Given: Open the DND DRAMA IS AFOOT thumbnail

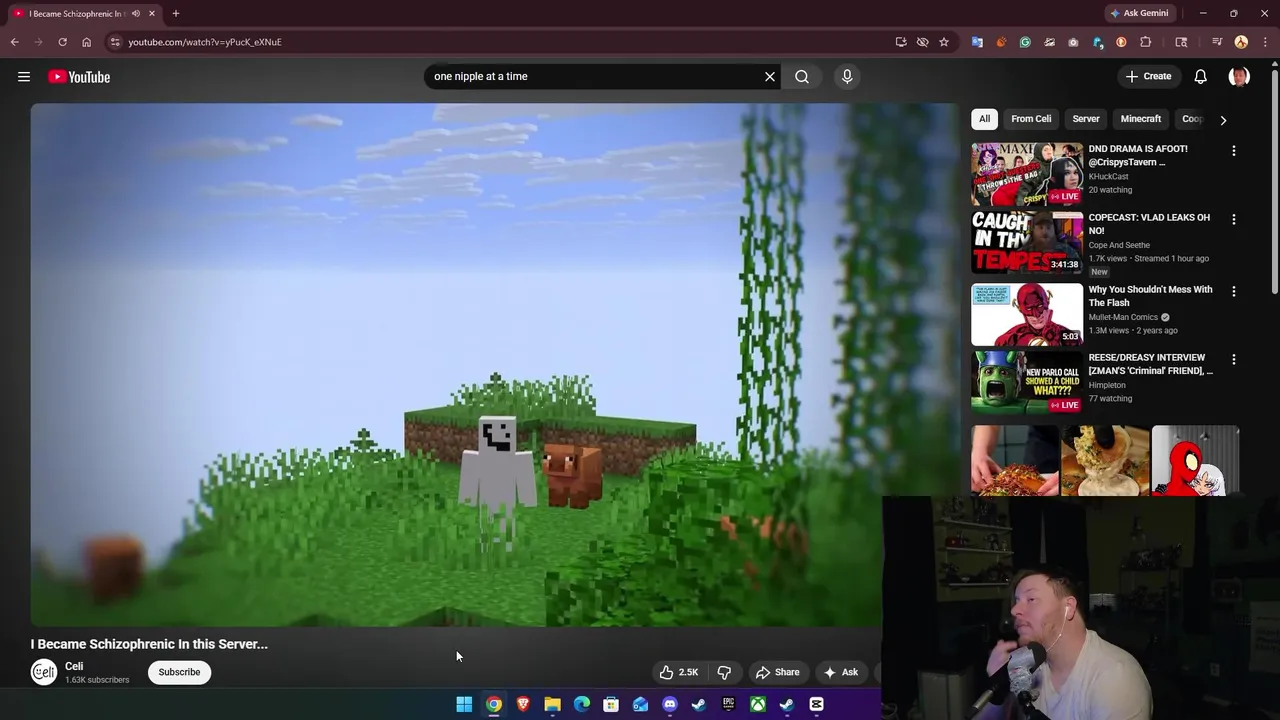Looking at the screenshot, I should (1027, 174).
